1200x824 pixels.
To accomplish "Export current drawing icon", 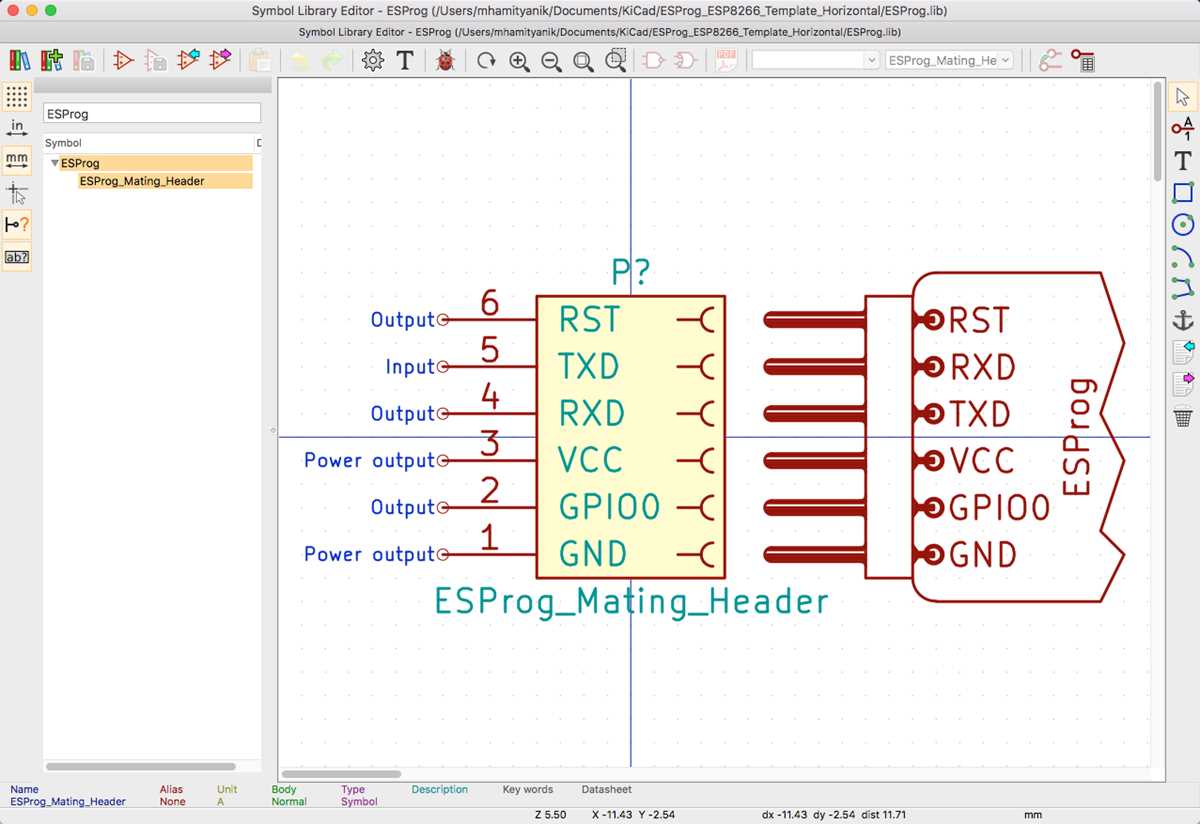I will tap(1183, 384).
